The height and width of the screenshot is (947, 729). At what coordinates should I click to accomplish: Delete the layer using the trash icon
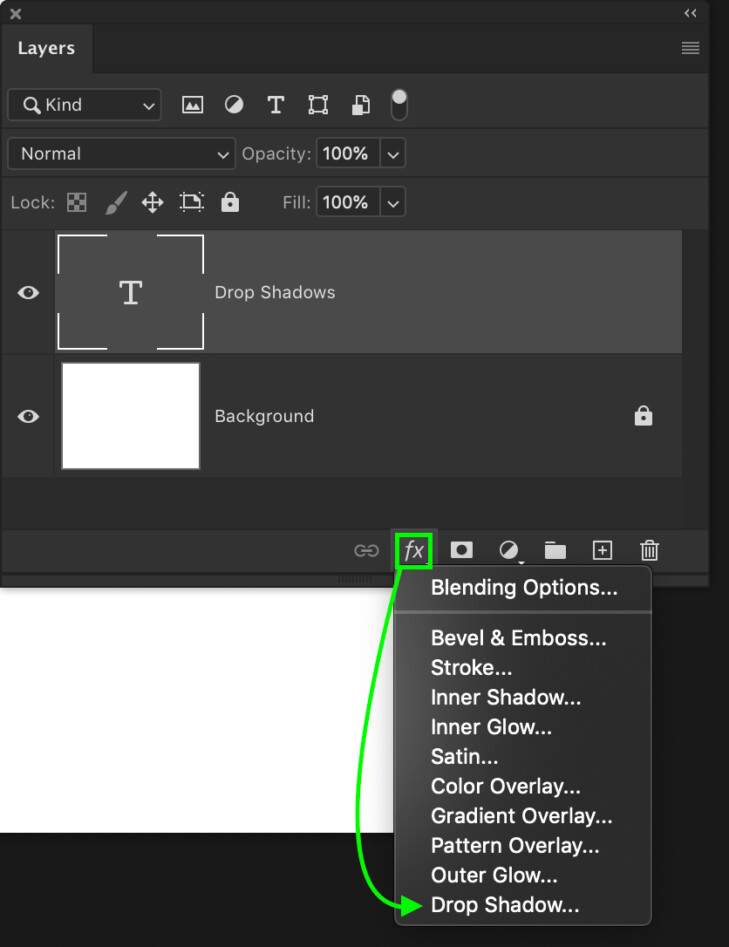(649, 550)
